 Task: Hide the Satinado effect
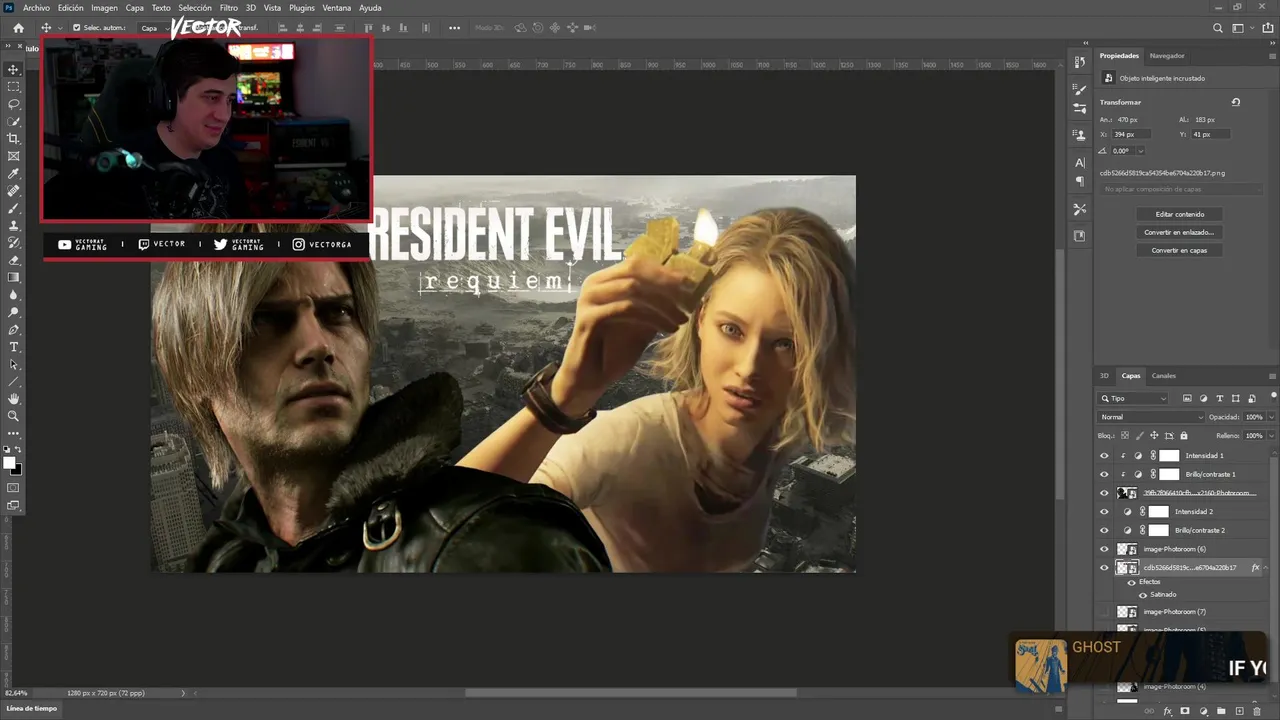tap(1143, 595)
